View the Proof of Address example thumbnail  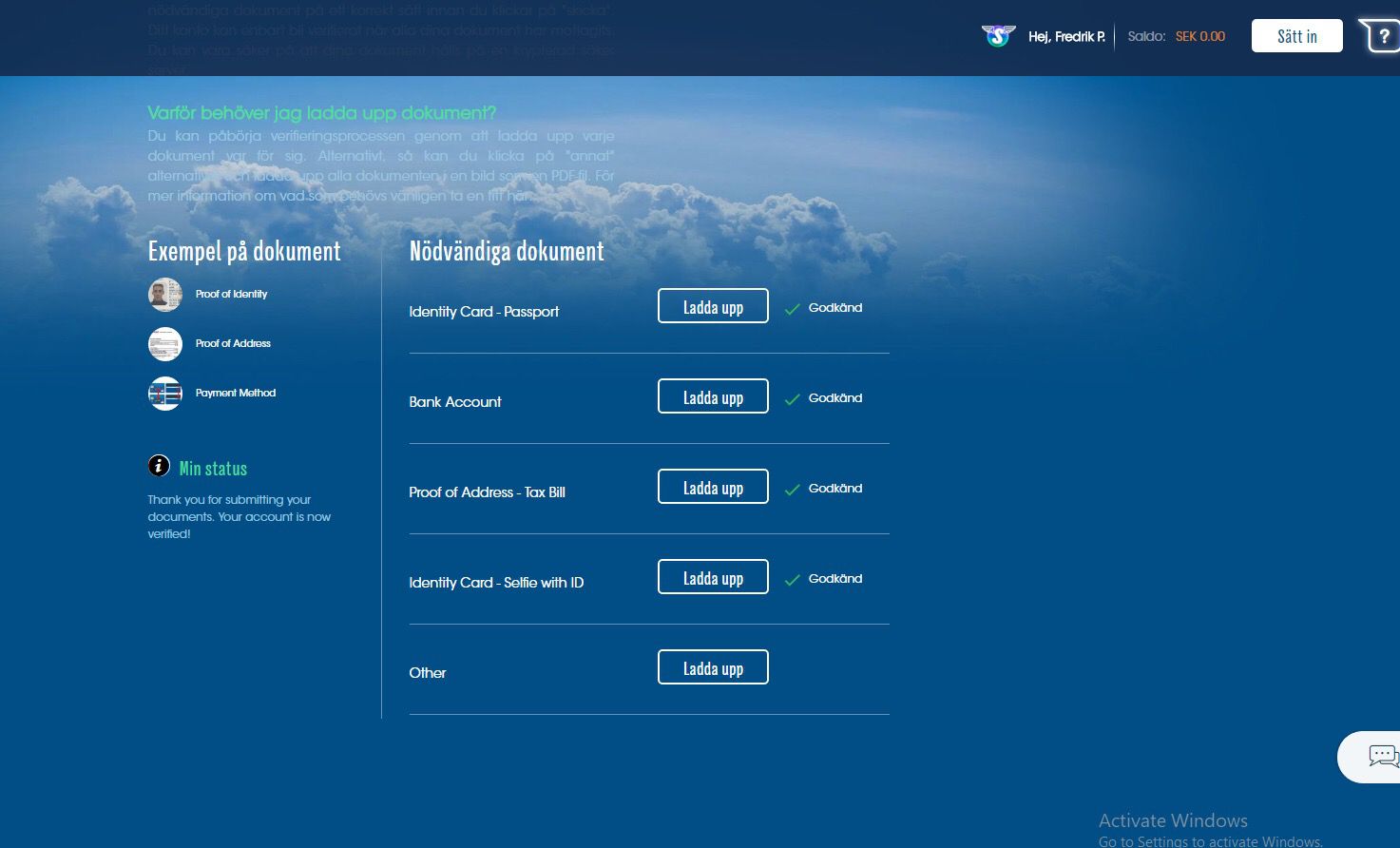click(x=165, y=344)
